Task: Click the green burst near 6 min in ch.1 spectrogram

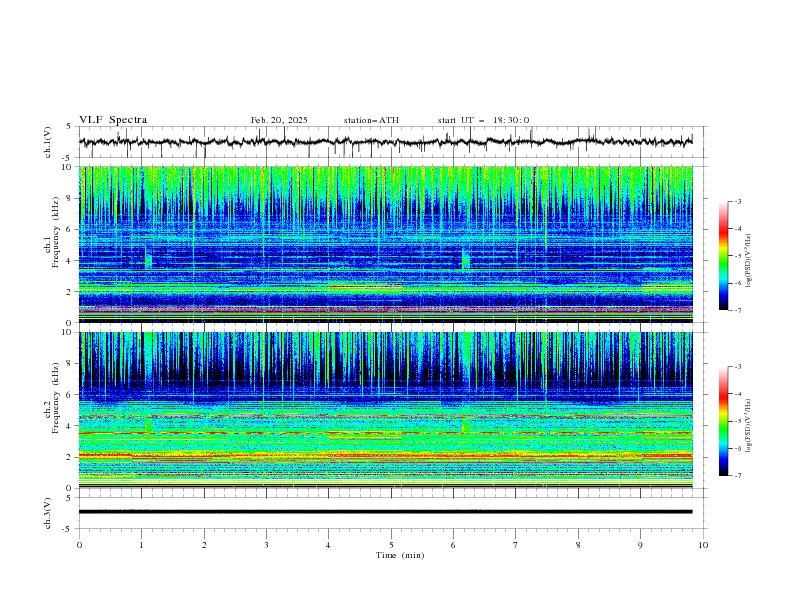Action: 466,259
